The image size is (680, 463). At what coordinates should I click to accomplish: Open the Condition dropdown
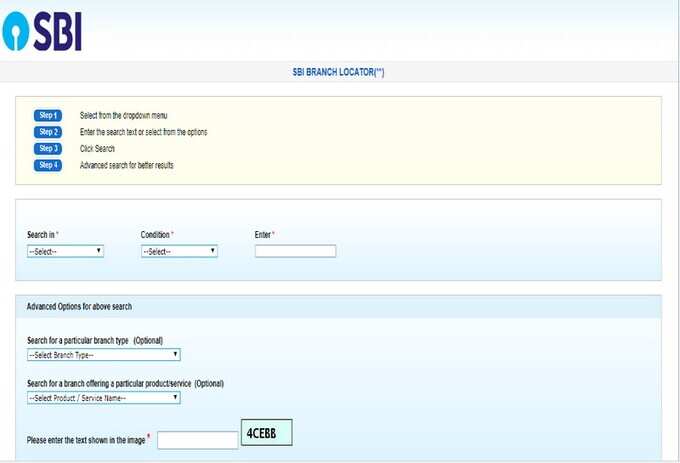tap(179, 251)
